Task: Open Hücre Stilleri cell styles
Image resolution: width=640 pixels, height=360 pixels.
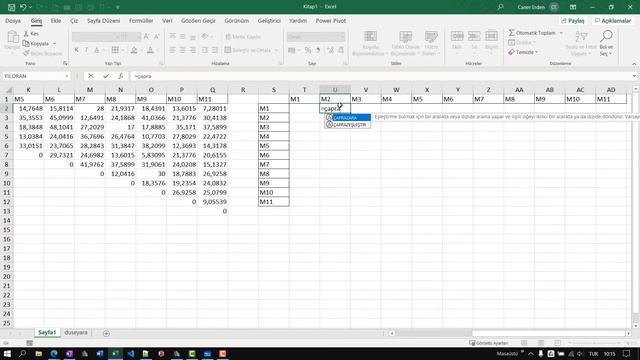Action: 431,43
